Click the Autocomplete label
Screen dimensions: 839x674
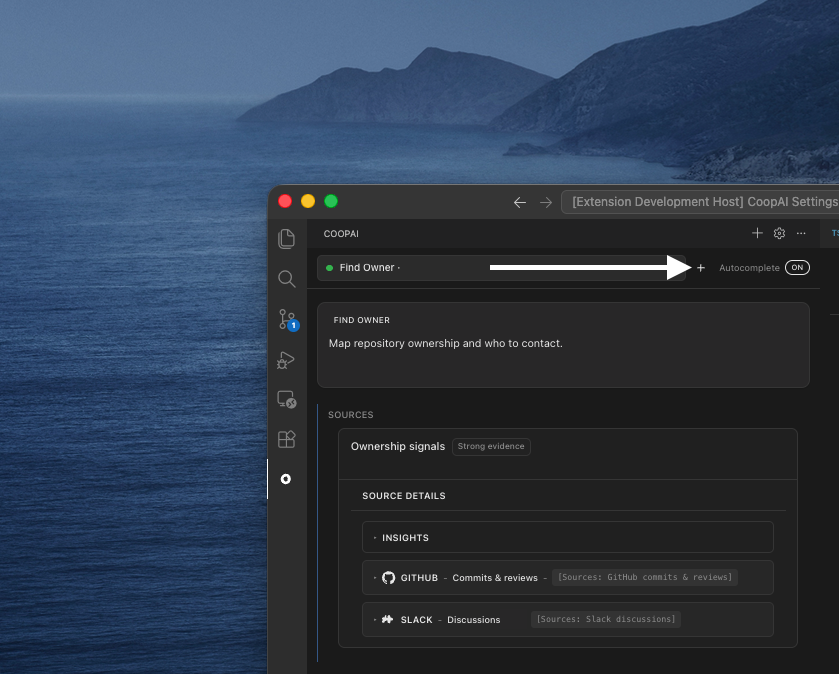point(749,268)
